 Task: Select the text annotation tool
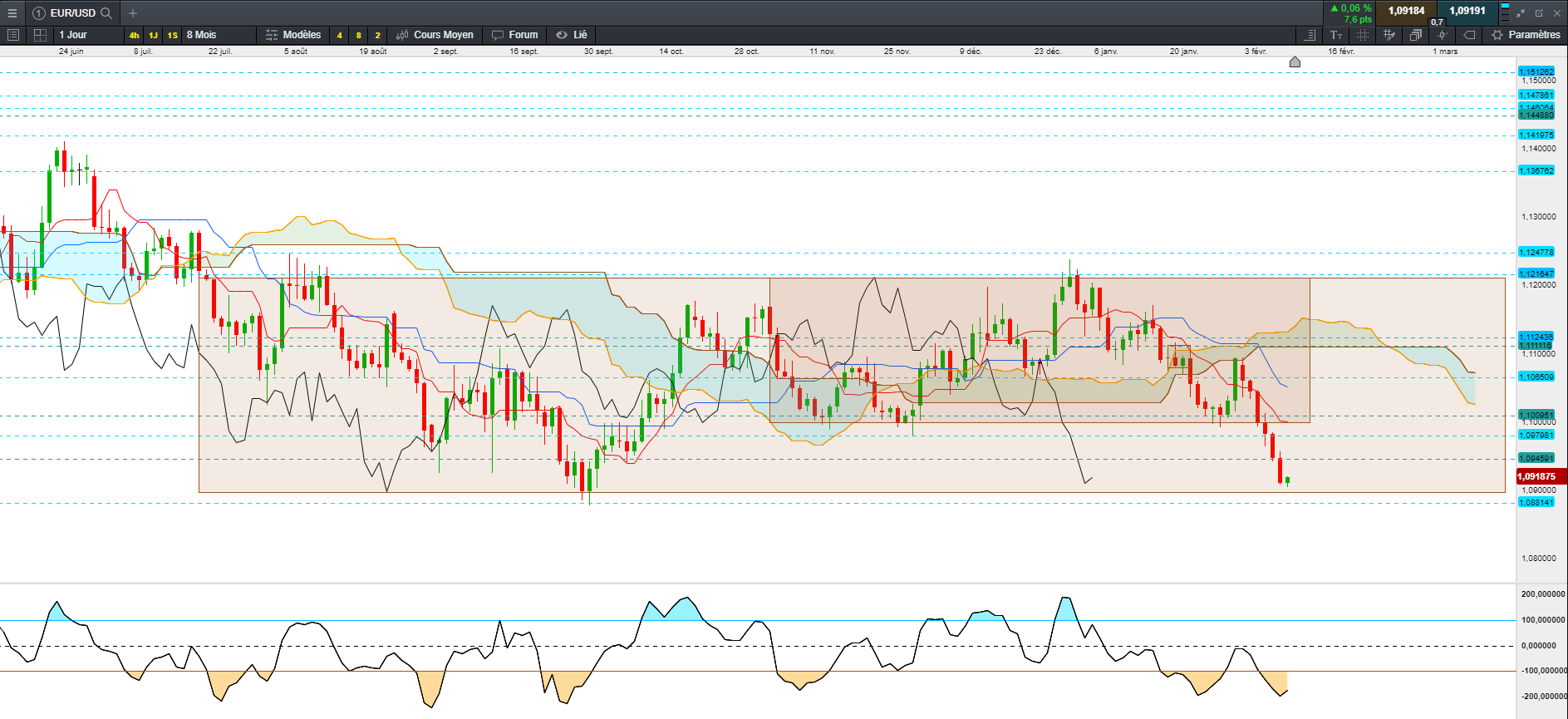pos(1336,35)
